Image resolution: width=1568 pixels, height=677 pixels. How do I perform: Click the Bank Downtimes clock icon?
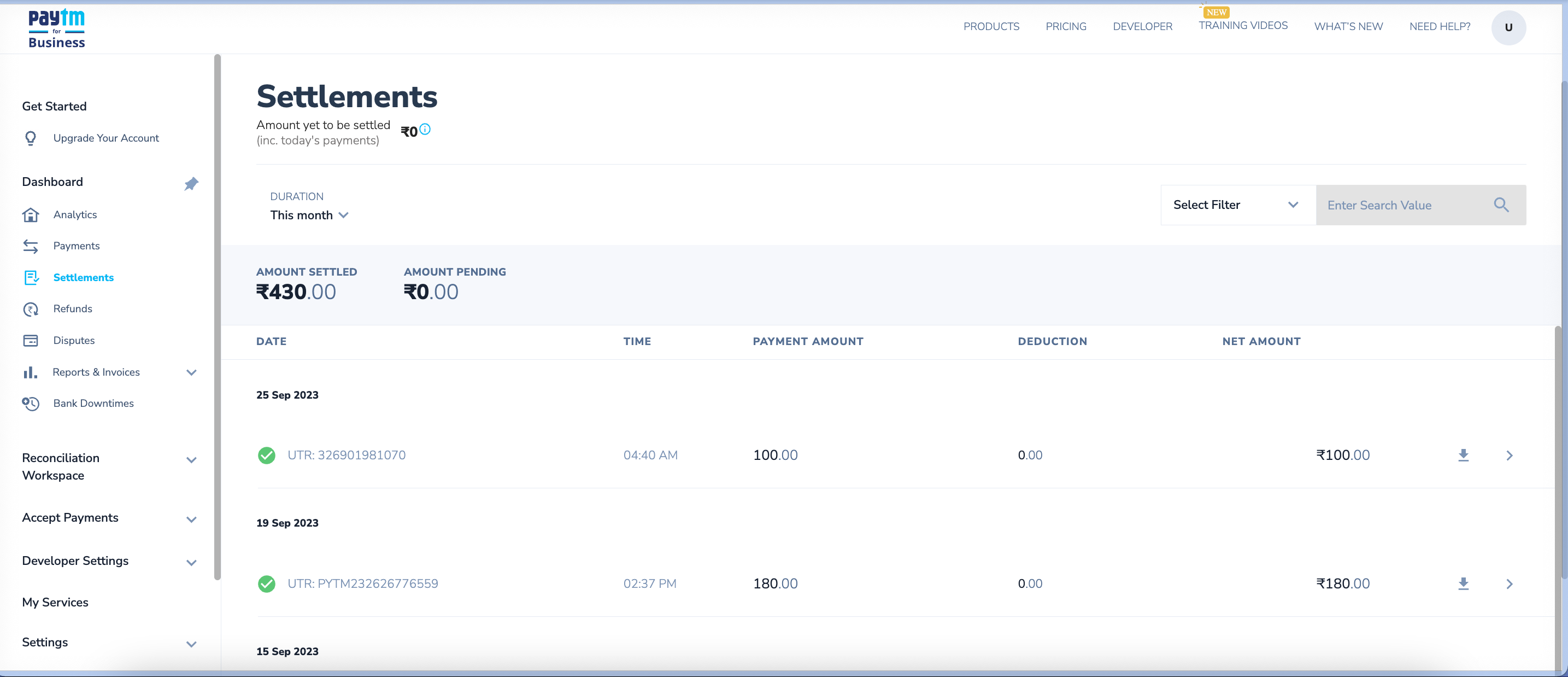31,404
